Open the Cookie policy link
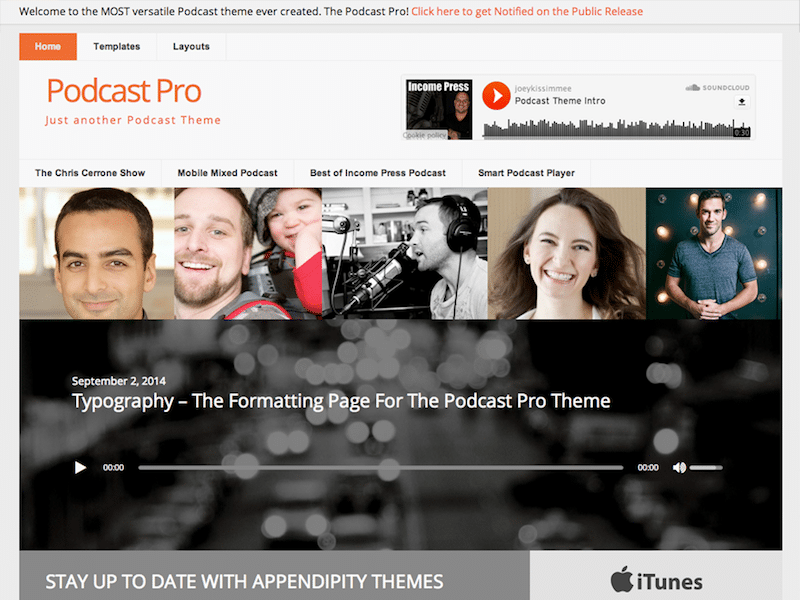Screen dimensions: 800x600 click(425, 135)
